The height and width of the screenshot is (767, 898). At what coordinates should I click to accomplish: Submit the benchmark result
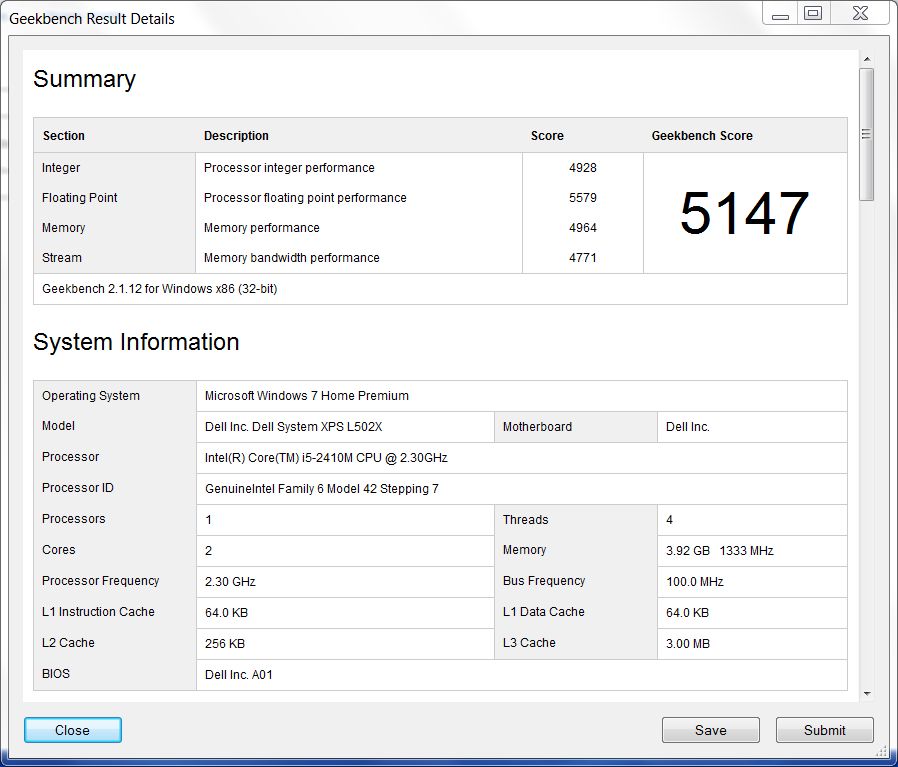pos(825,730)
